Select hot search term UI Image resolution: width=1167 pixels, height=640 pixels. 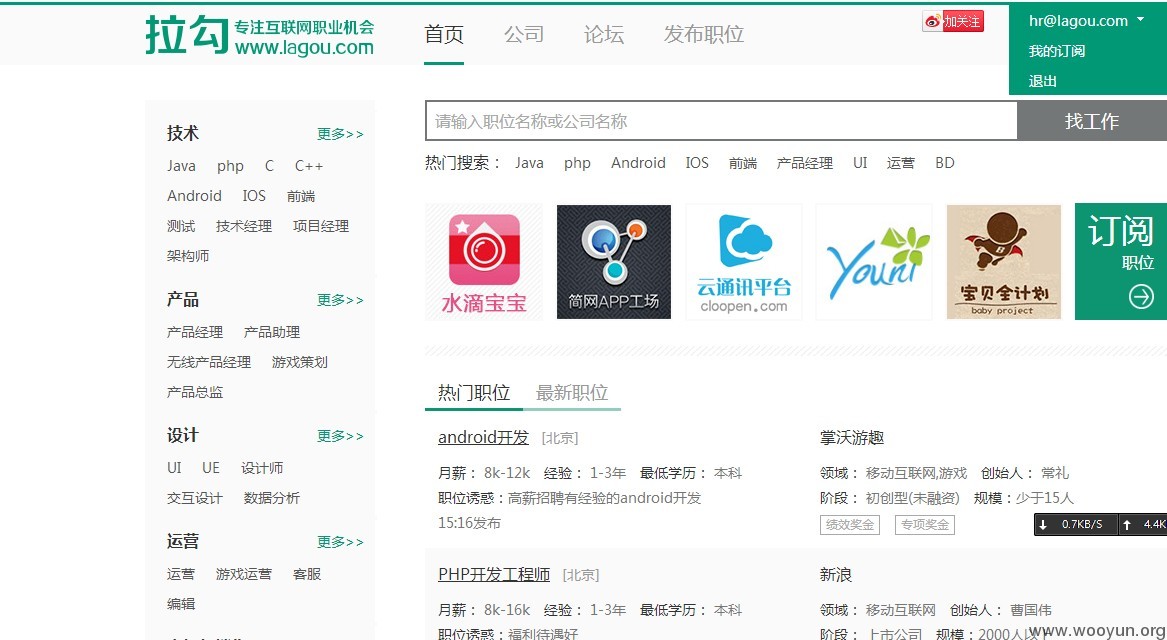click(860, 163)
